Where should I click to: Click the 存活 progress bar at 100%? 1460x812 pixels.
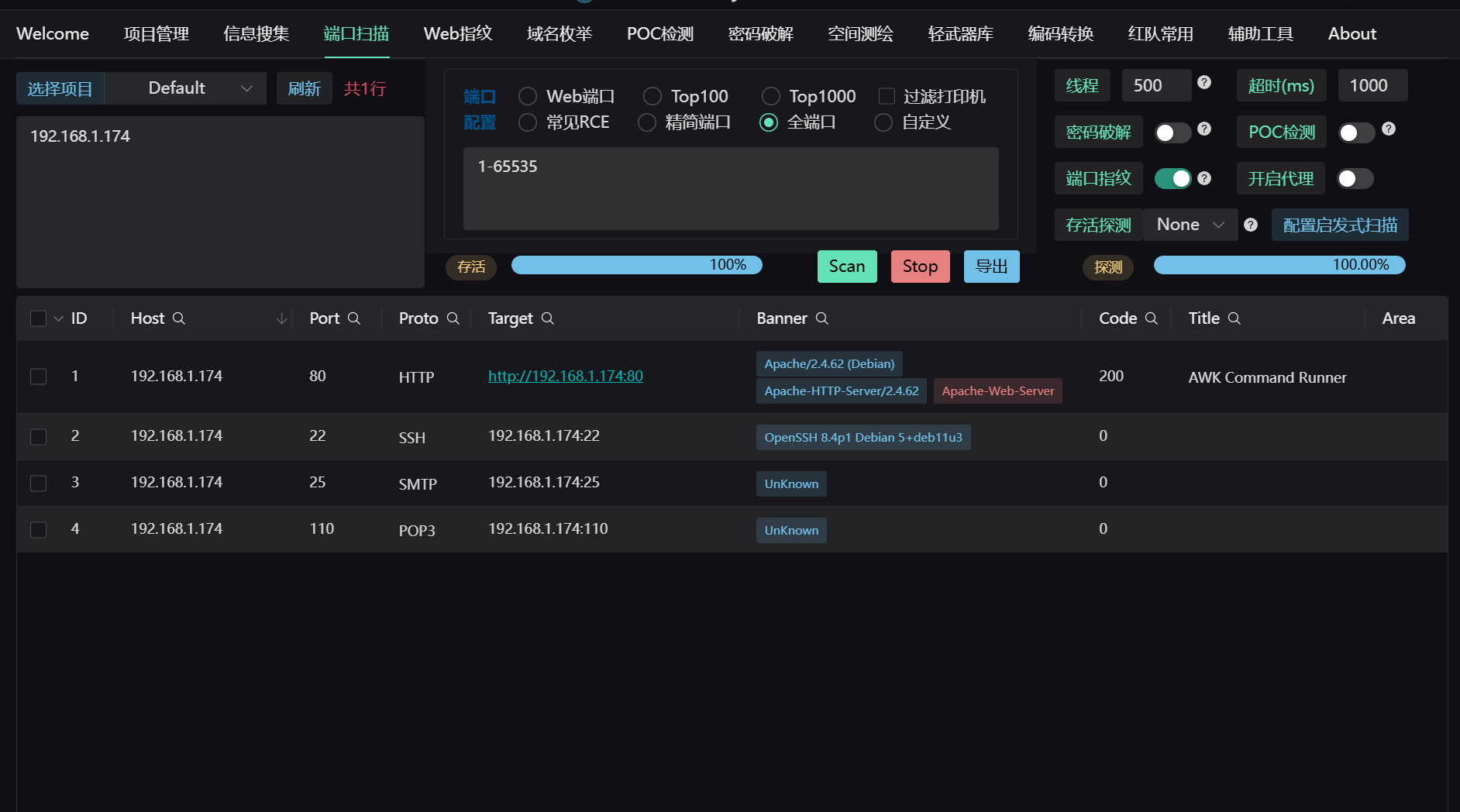coord(637,265)
